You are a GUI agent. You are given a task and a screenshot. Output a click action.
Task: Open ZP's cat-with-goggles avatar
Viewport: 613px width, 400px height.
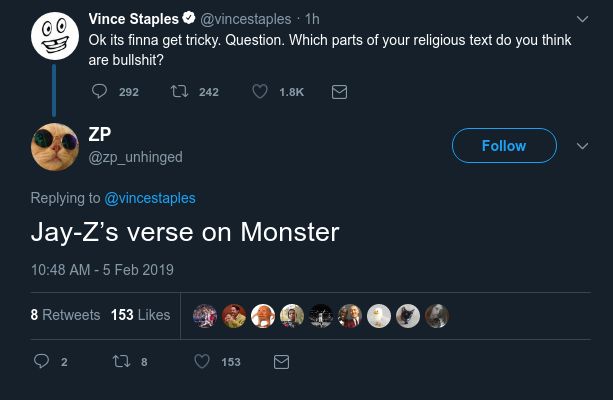click(54, 146)
